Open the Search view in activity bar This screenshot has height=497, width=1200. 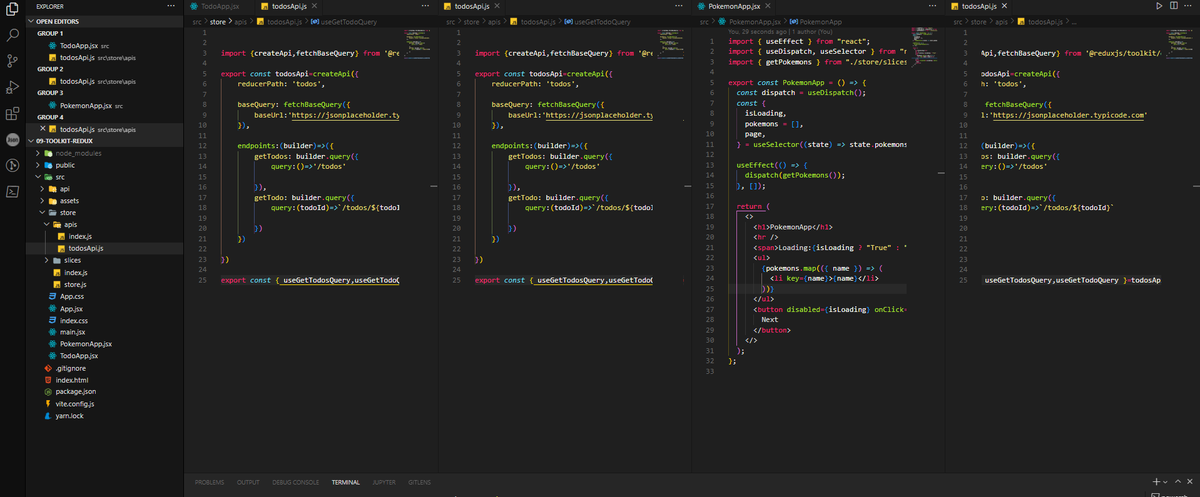click(x=13, y=36)
